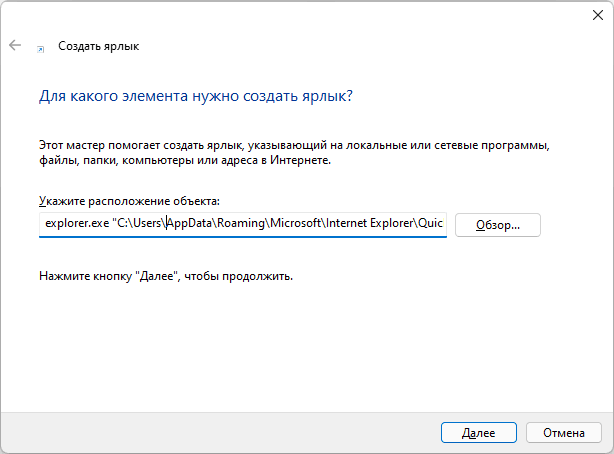This screenshot has height=454, width=614.
Task: Place cursor on Quic at the path end
Action: 430,223
